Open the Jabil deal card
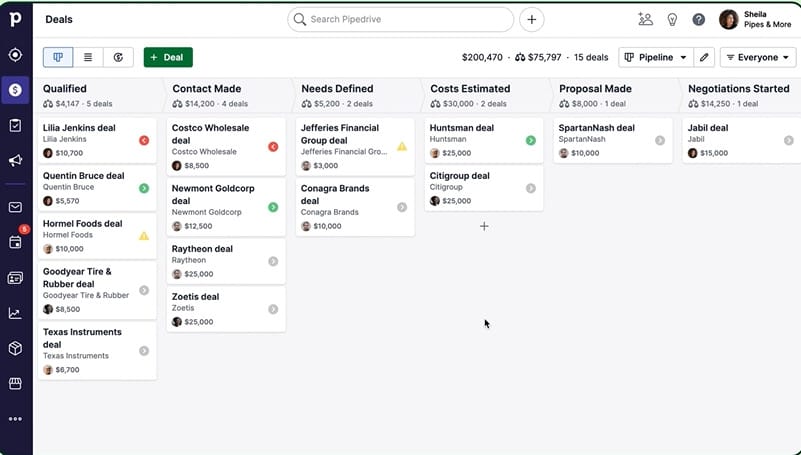This screenshot has height=455, width=801. pos(742,140)
